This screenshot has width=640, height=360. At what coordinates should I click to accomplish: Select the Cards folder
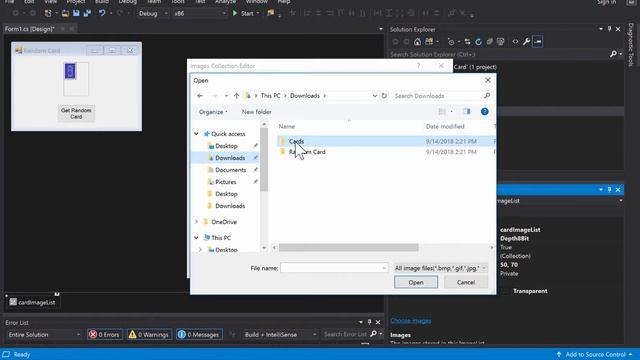pyautogui.click(x=296, y=141)
